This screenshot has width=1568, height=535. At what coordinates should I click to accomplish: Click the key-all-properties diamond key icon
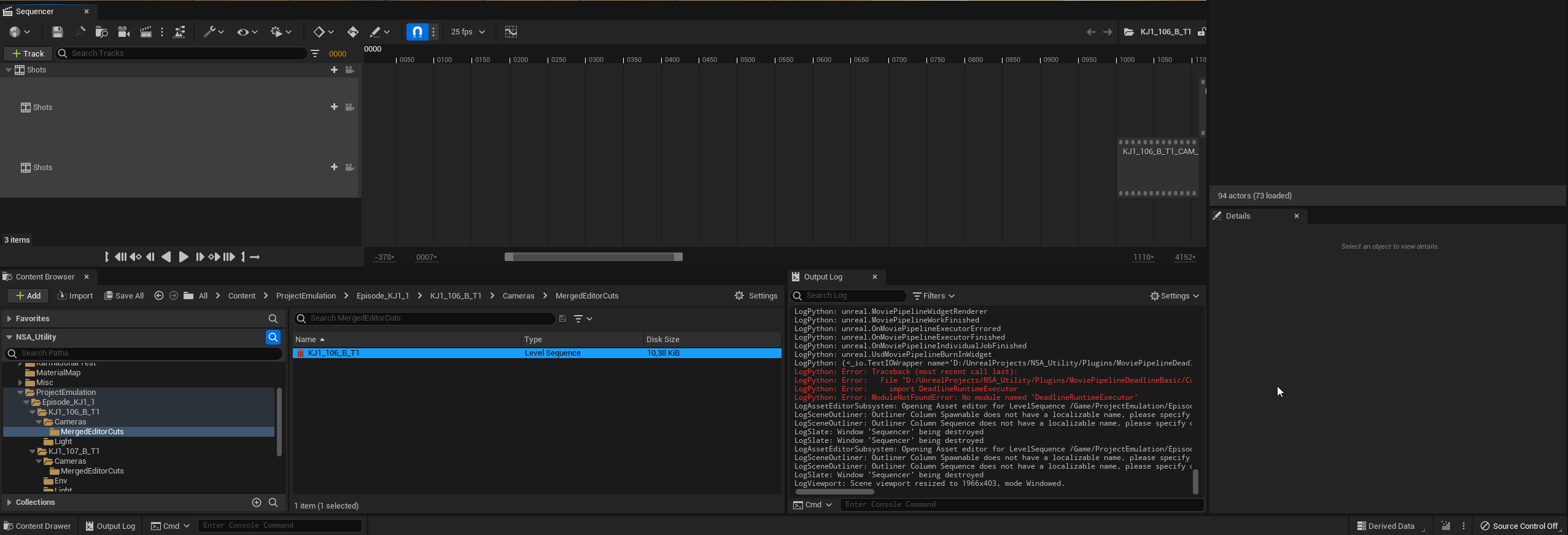point(352,32)
